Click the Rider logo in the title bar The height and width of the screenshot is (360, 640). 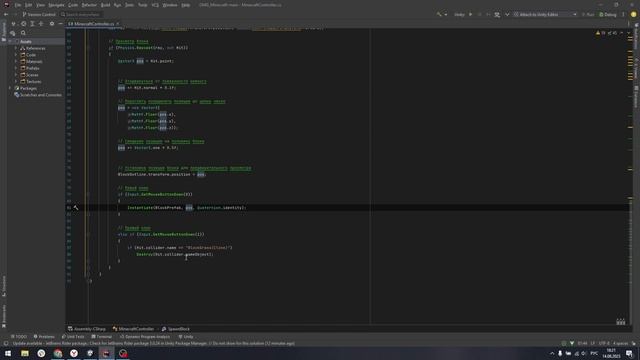coord(6,5)
